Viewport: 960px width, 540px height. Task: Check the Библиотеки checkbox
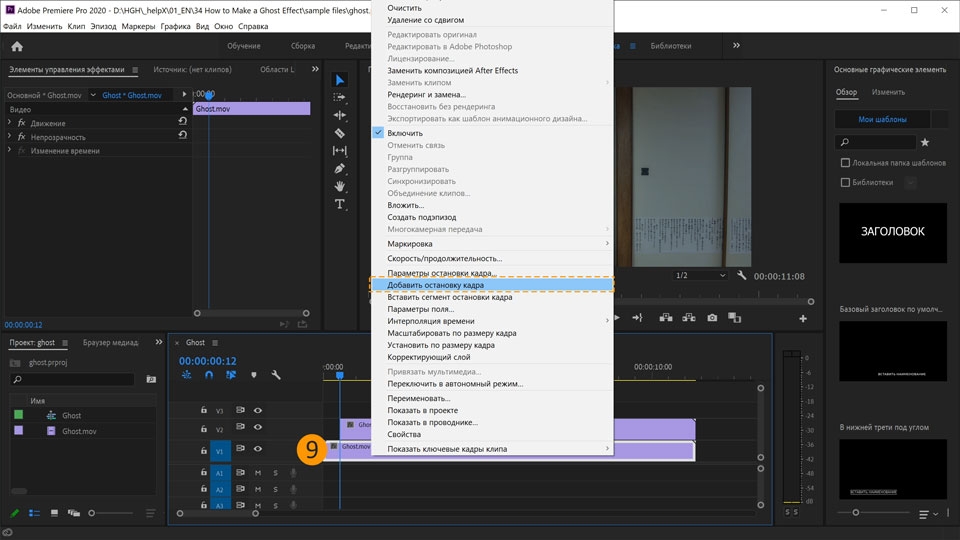(x=845, y=183)
